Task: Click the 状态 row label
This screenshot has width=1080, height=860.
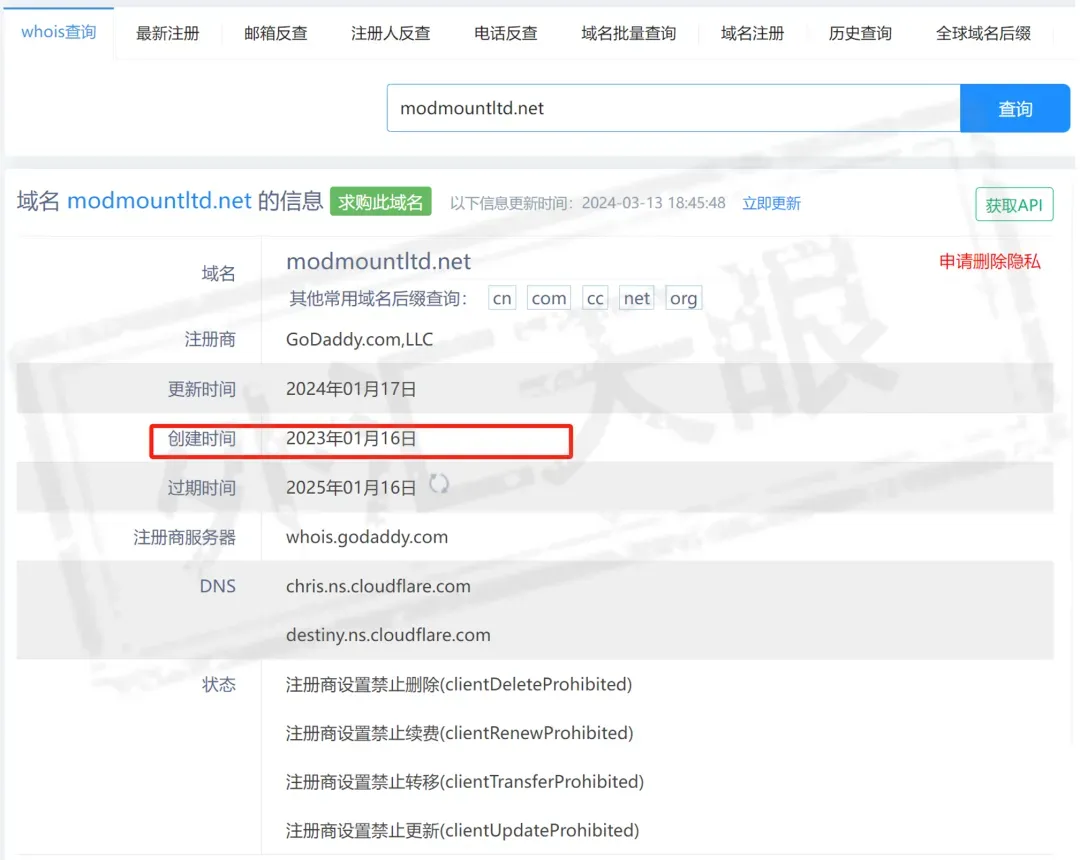Action: coord(219,684)
